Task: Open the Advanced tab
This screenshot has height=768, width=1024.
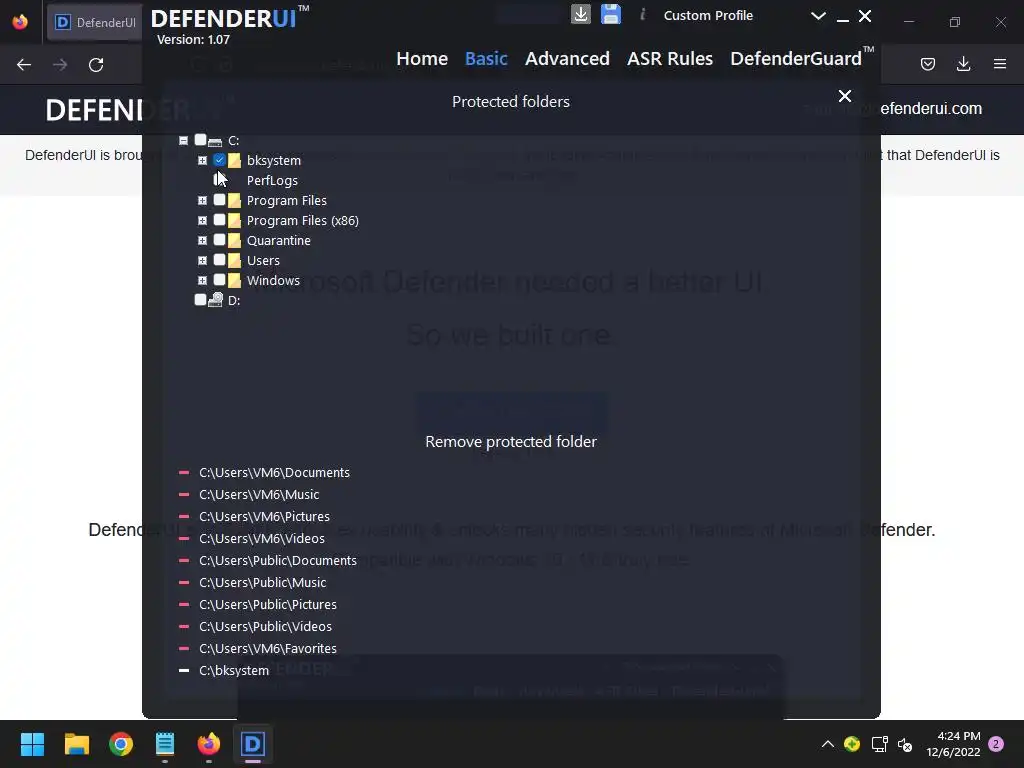Action: [x=567, y=58]
